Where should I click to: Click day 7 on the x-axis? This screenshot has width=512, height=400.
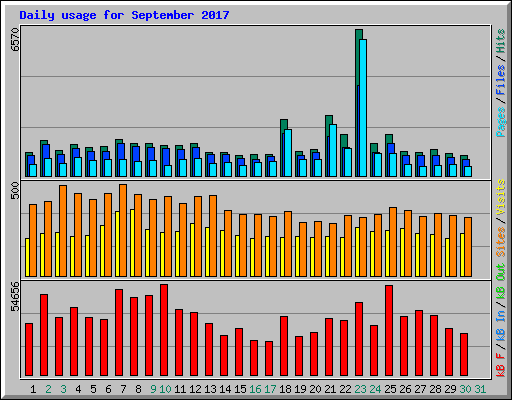123,389
